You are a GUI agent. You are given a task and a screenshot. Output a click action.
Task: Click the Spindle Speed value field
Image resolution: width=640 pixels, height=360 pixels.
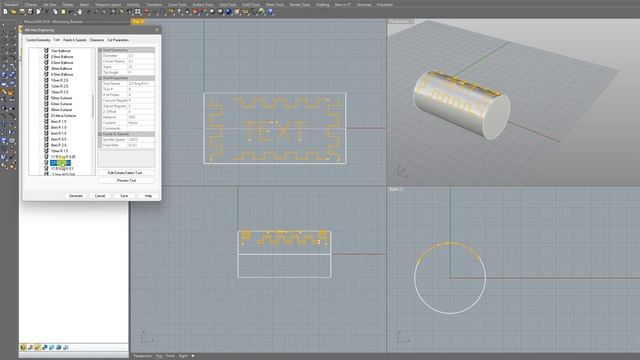click(141, 140)
